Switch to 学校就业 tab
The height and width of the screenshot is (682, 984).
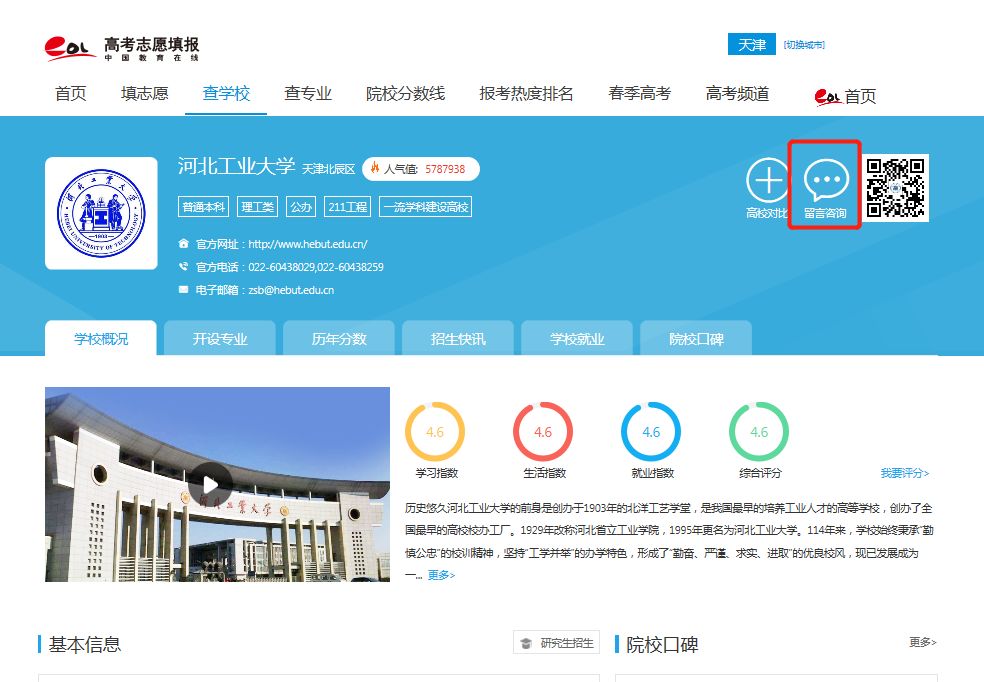(577, 339)
